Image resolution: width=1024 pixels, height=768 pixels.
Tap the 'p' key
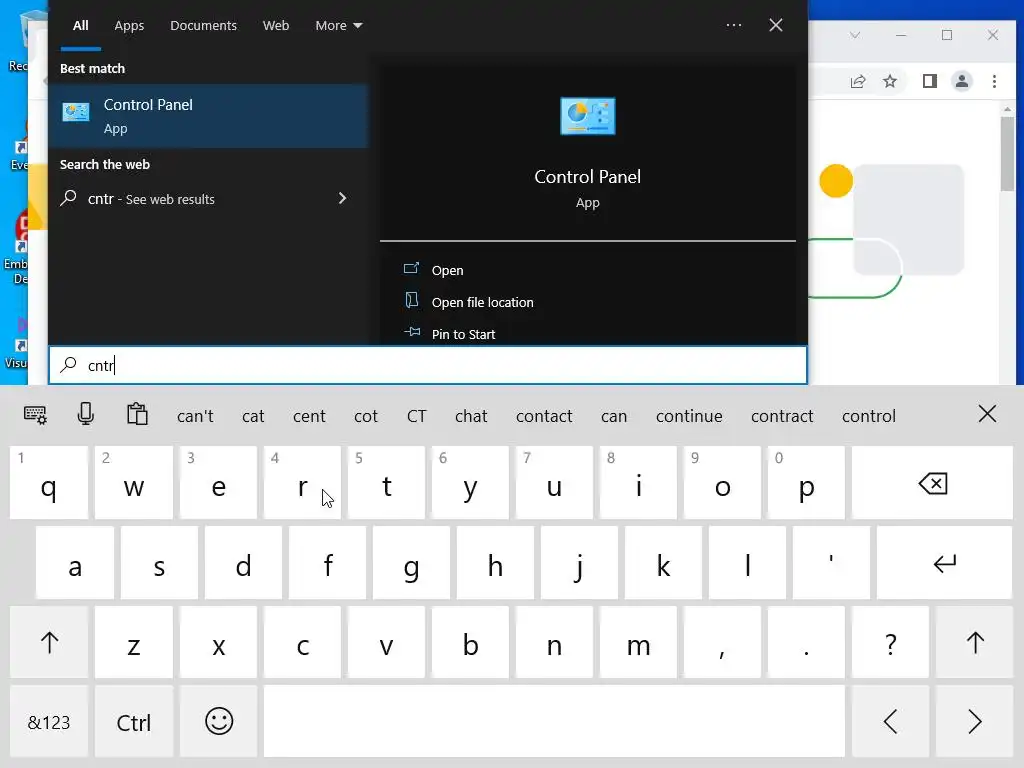pyautogui.click(x=806, y=483)
